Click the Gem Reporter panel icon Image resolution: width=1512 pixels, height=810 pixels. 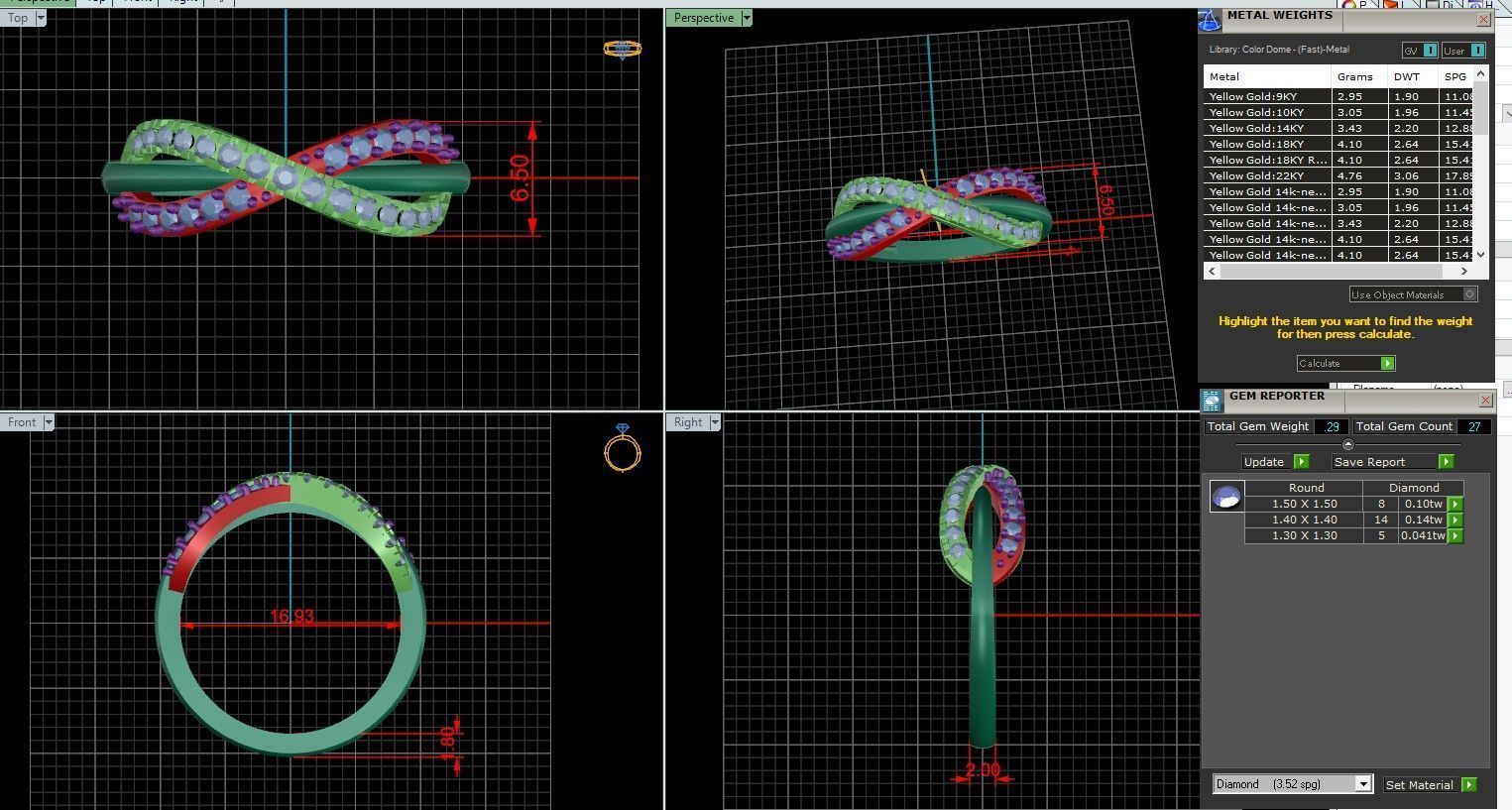point(1212,401)
